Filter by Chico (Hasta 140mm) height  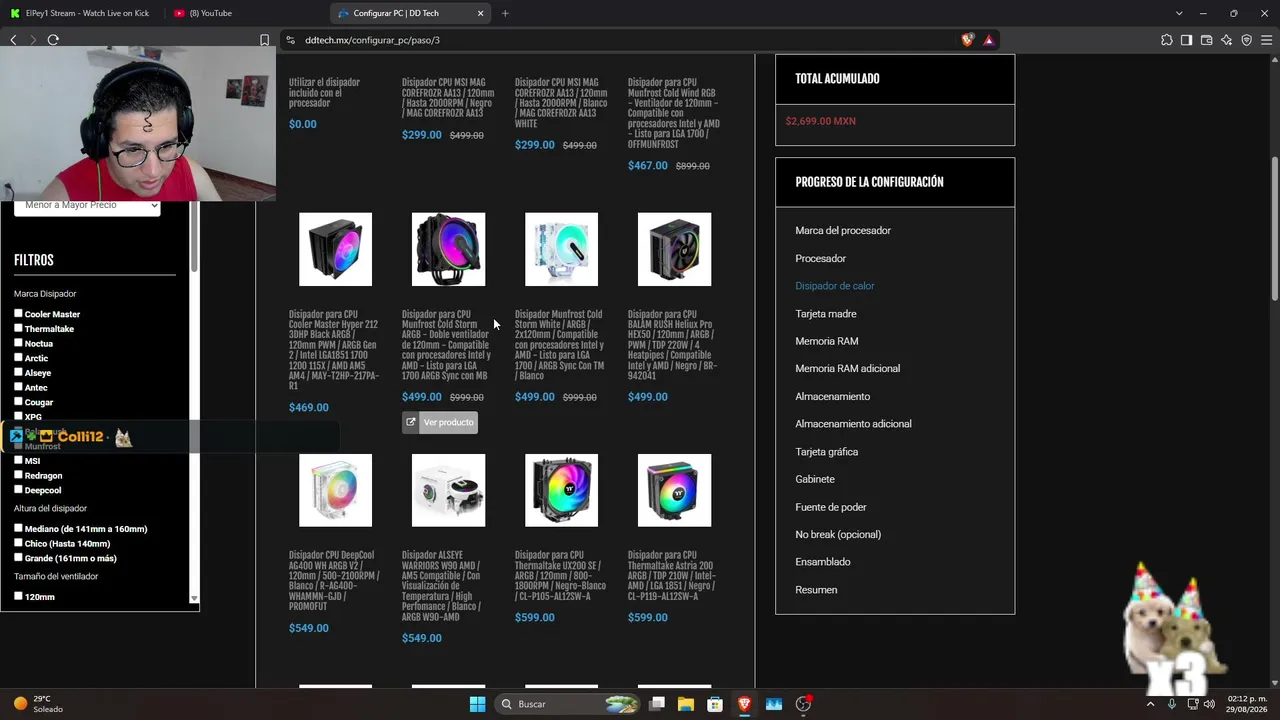[x=18, y=543]
